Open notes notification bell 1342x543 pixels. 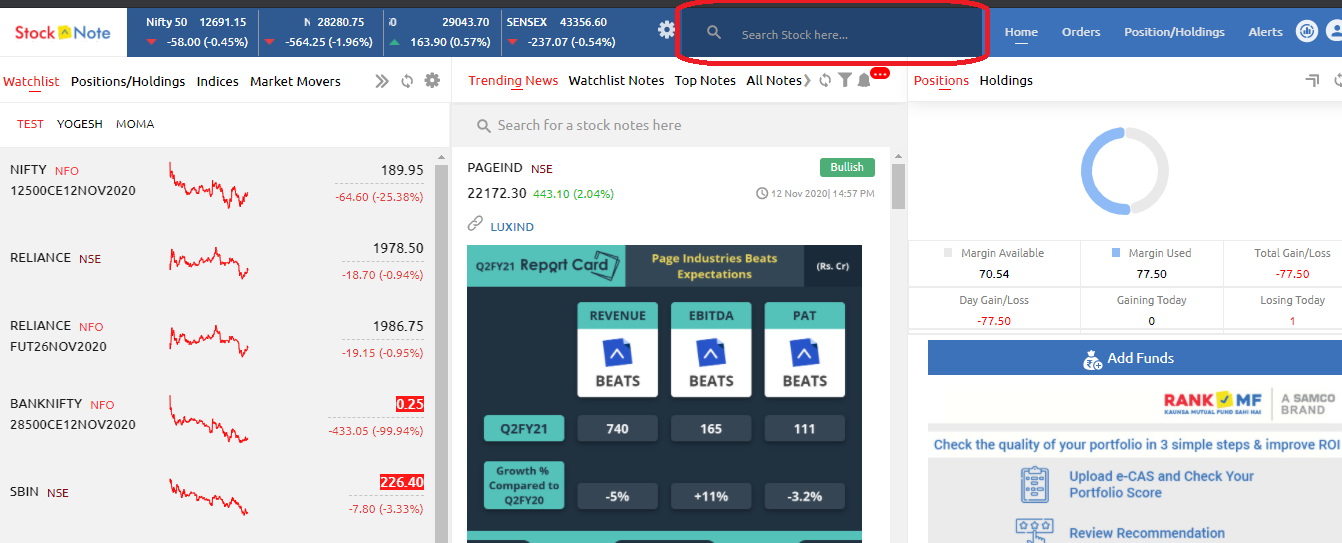pyautogui.click(x=864, y=81)
